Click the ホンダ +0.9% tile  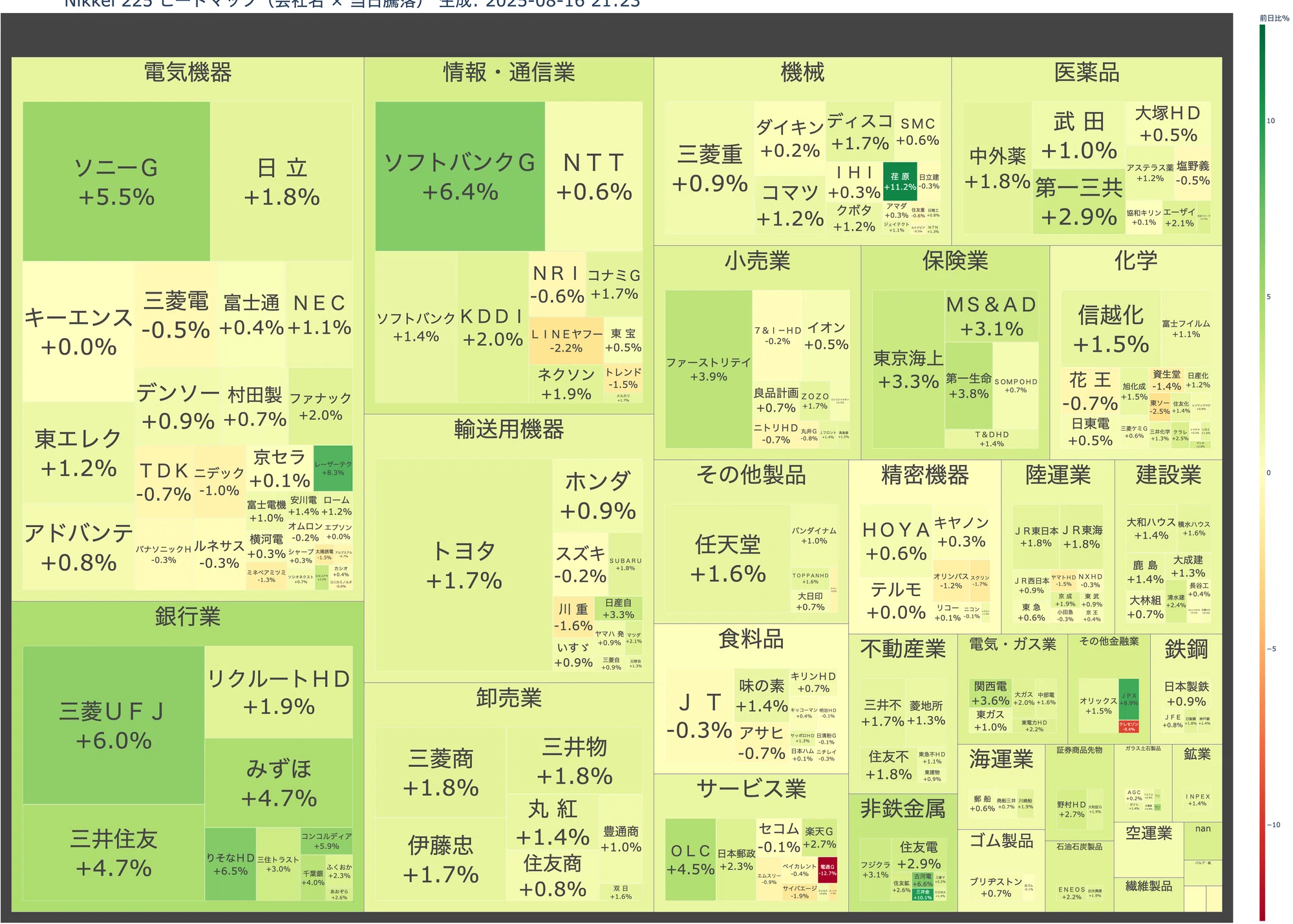[597, 495]
